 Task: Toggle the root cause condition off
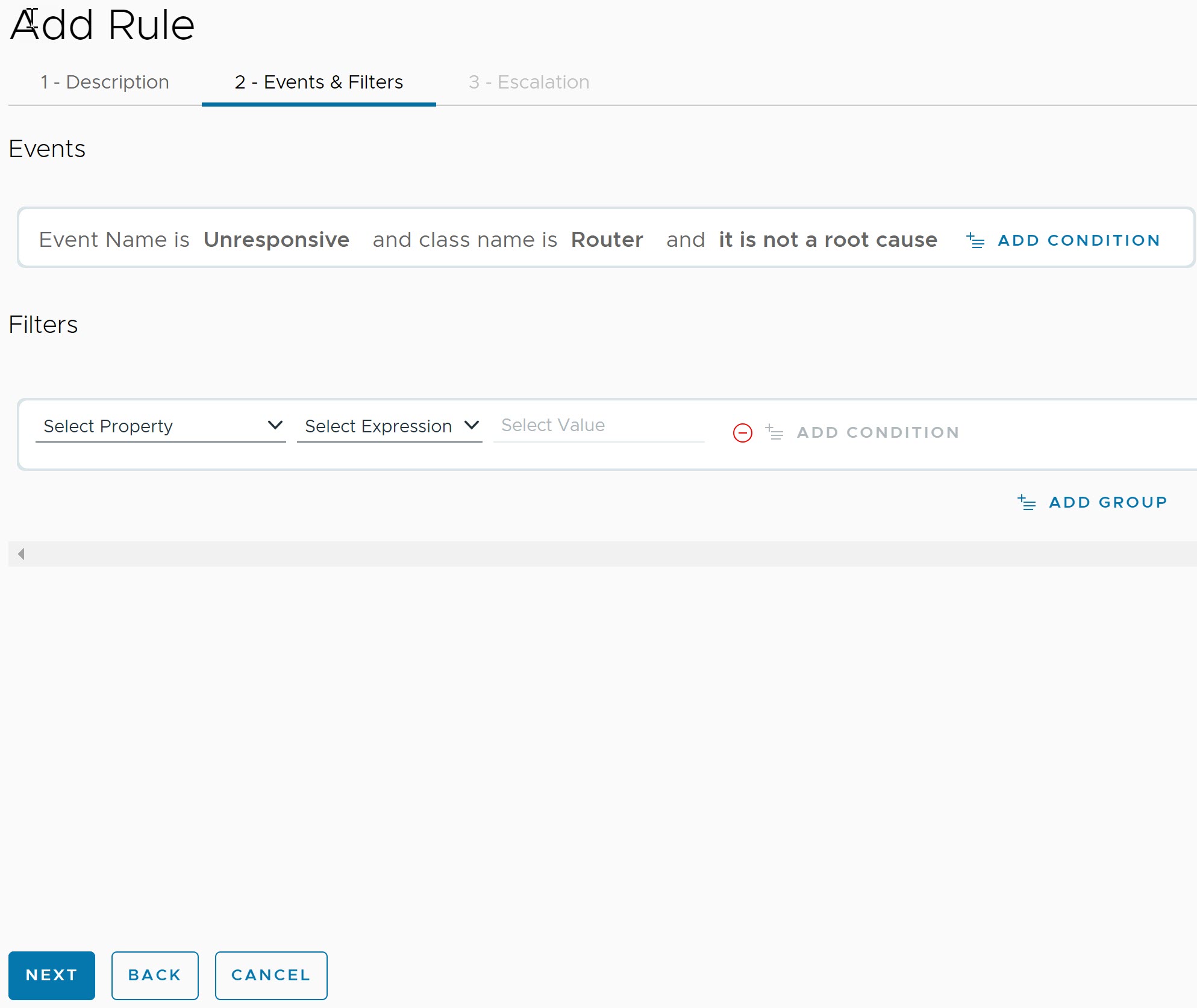828,238
